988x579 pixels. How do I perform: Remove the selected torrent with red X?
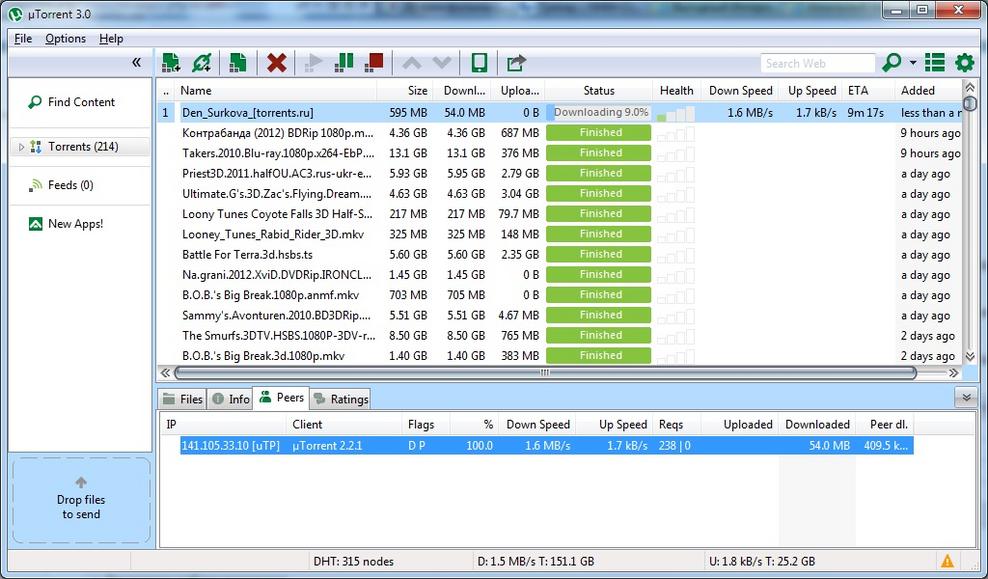pos(277,62)
